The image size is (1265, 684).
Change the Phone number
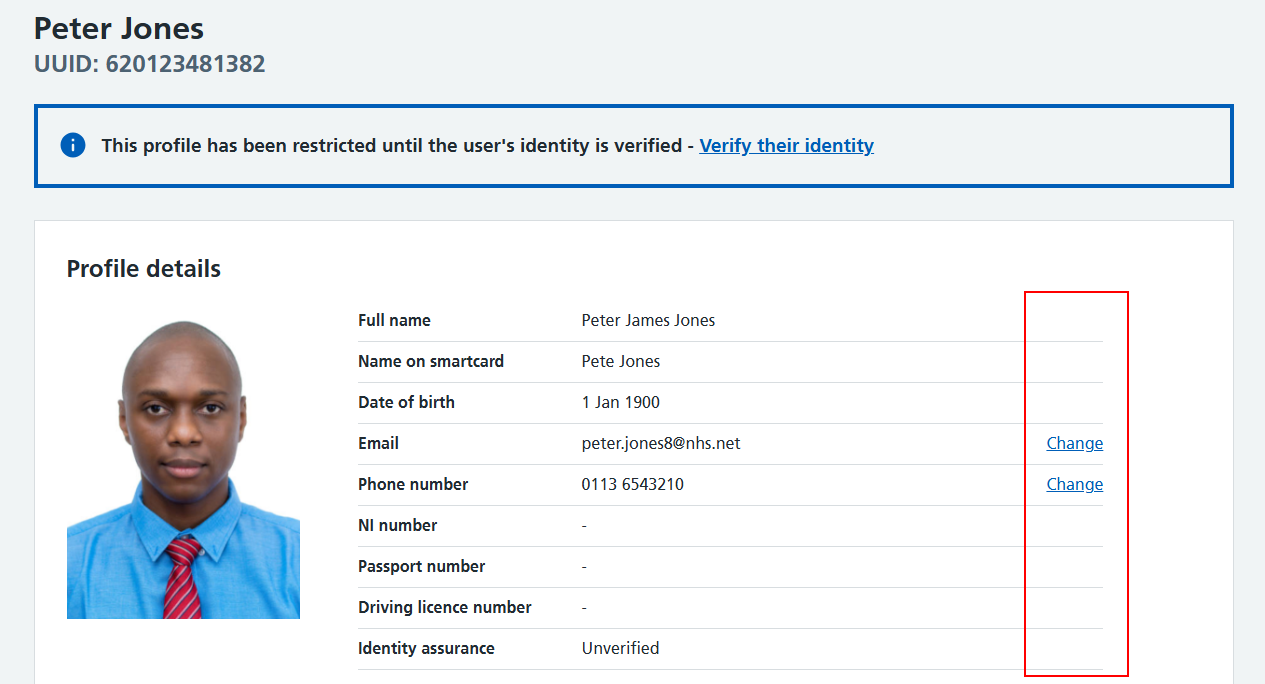[x=1074, y=484]
